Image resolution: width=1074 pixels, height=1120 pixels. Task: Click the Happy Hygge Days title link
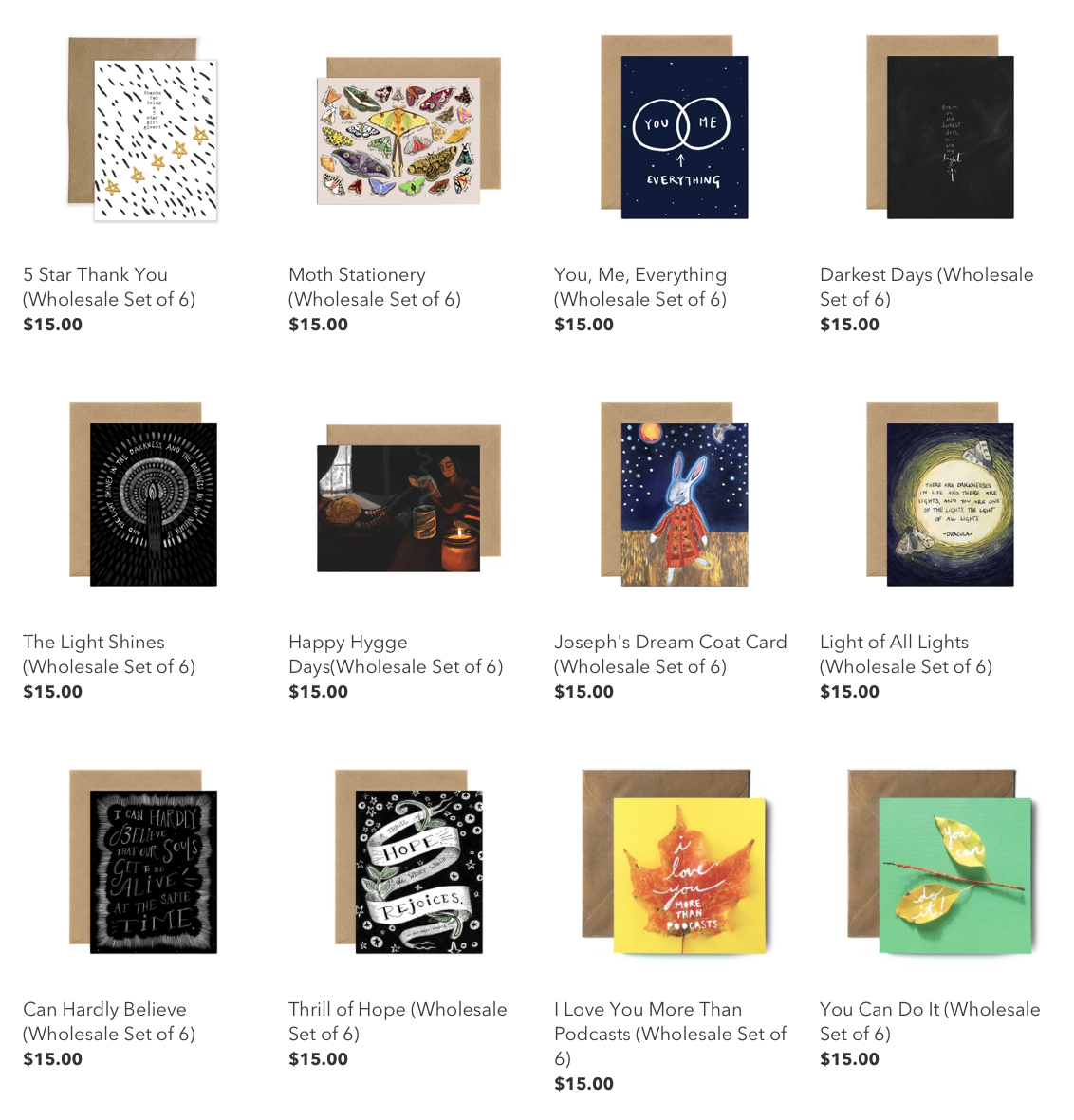[x=396, y=654]
